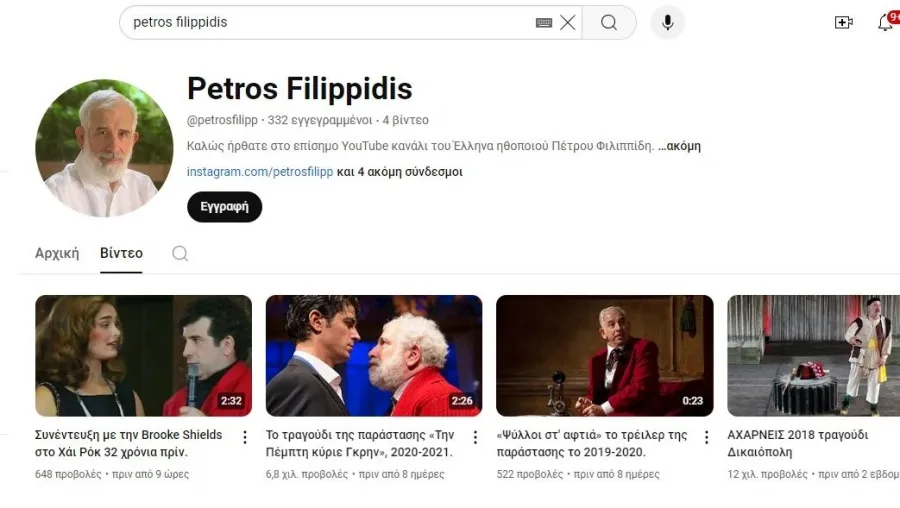The height and width of the screenshot is (508, 900).
Task: Click the magnifying glass search button
Action: [609, 22]
